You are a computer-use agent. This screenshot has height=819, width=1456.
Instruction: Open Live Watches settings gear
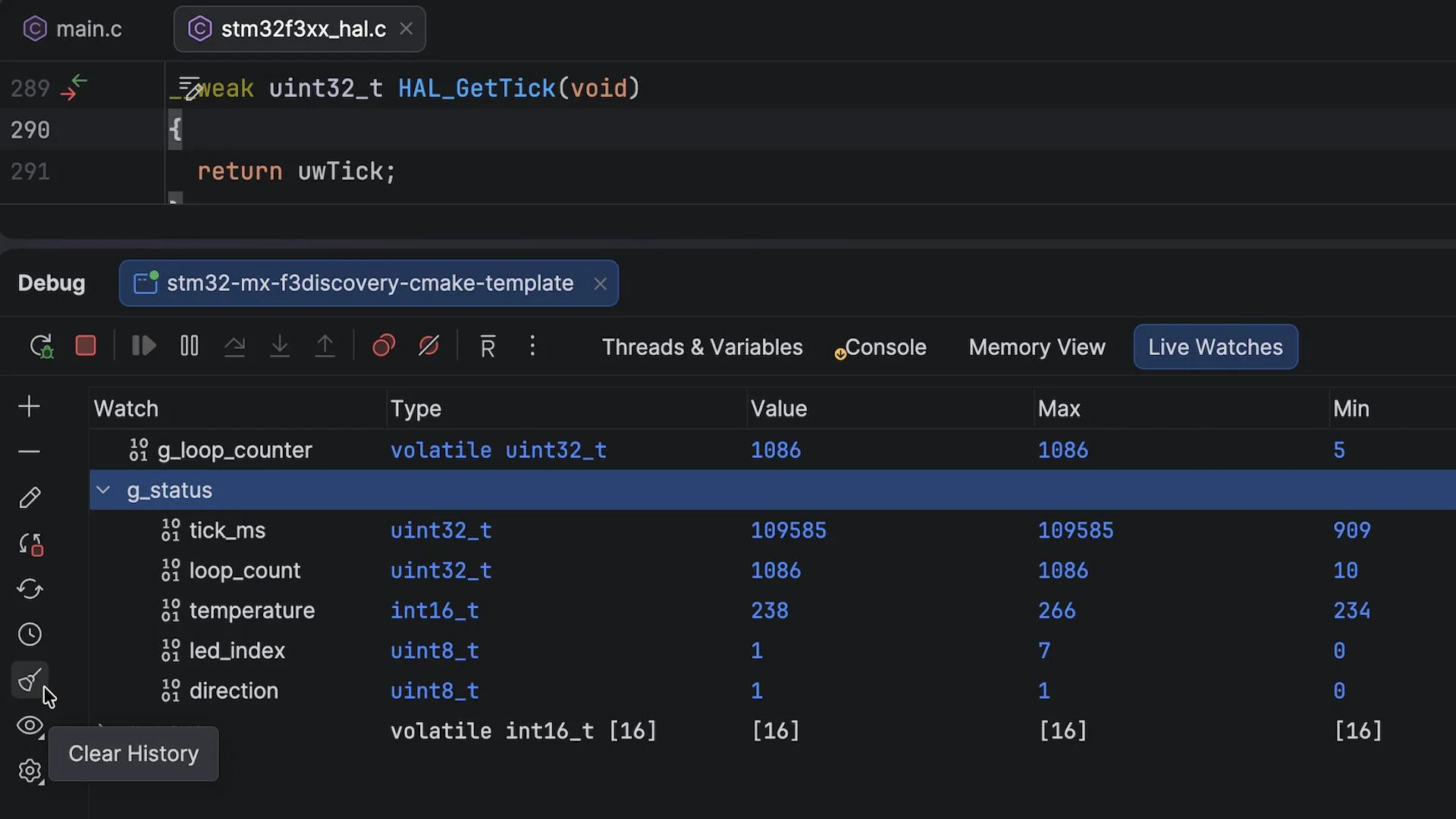(x=30, y=771)
